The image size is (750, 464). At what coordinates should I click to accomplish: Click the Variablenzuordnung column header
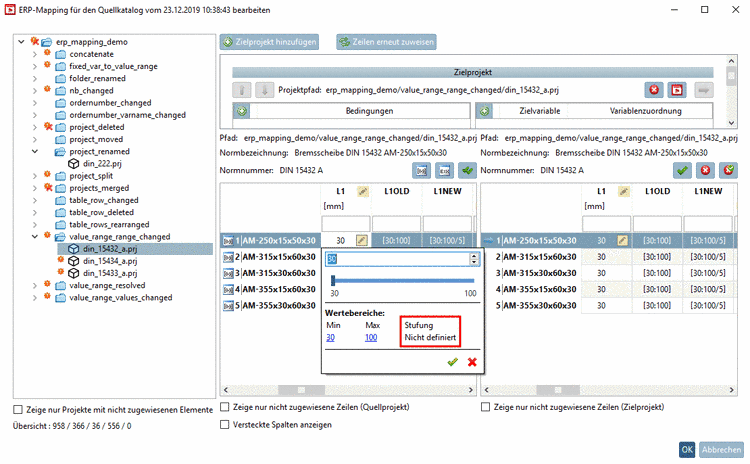click(645, 111)
